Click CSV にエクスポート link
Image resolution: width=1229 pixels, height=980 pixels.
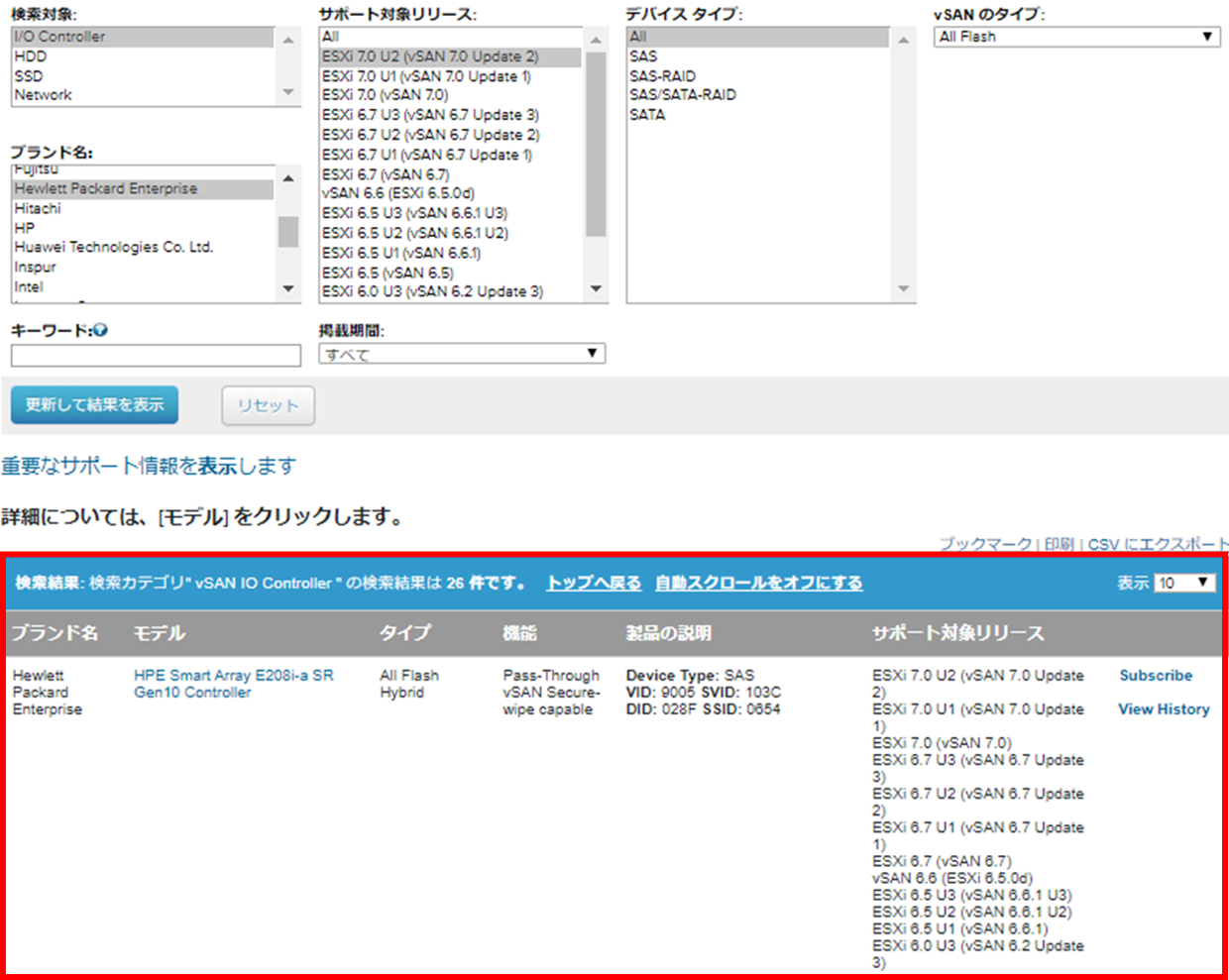pyautogui.click(x=1158, y=544)
